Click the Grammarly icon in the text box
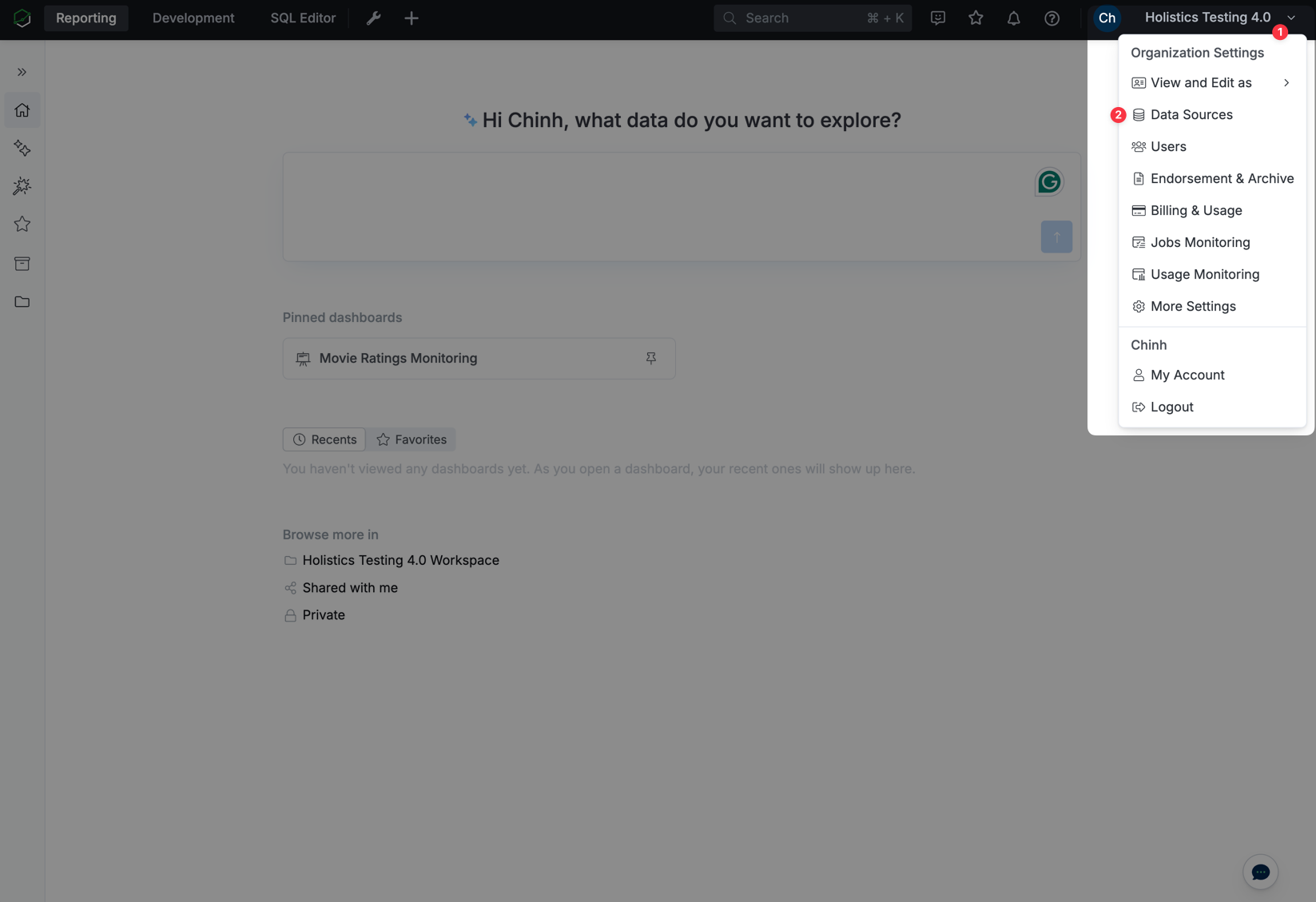This screenshot has width=1316, height=902. coord(1048,181)
